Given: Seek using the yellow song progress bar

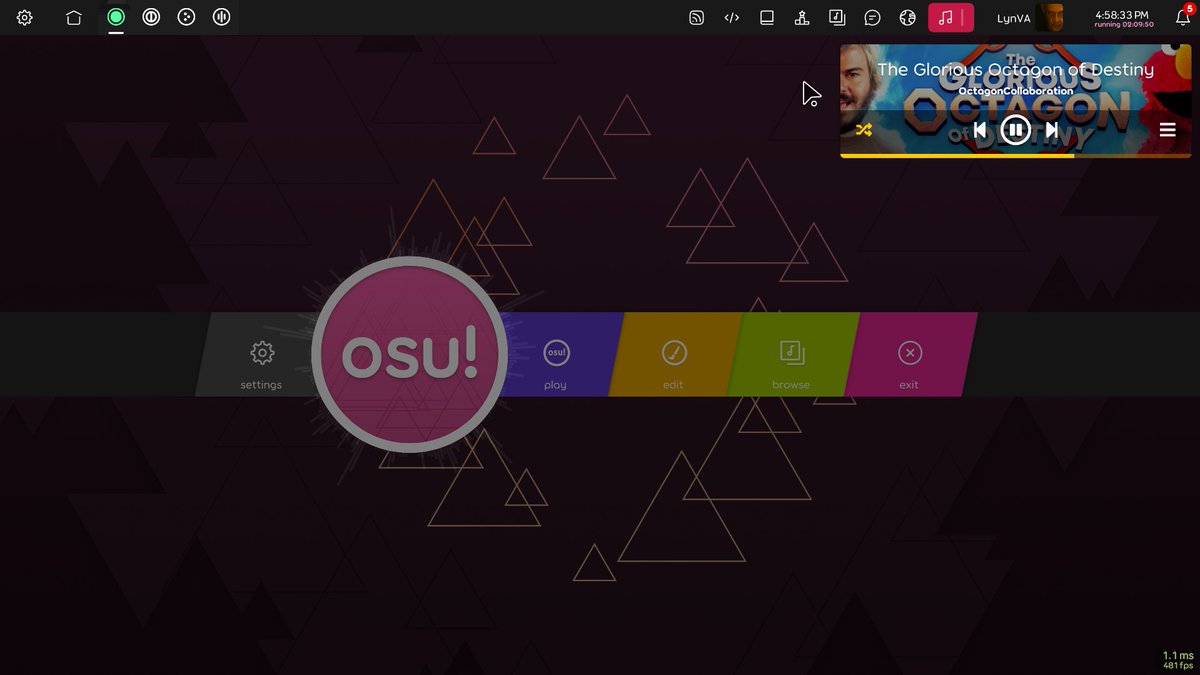Looking at the screenshot, I should [x=1015, y=155].
